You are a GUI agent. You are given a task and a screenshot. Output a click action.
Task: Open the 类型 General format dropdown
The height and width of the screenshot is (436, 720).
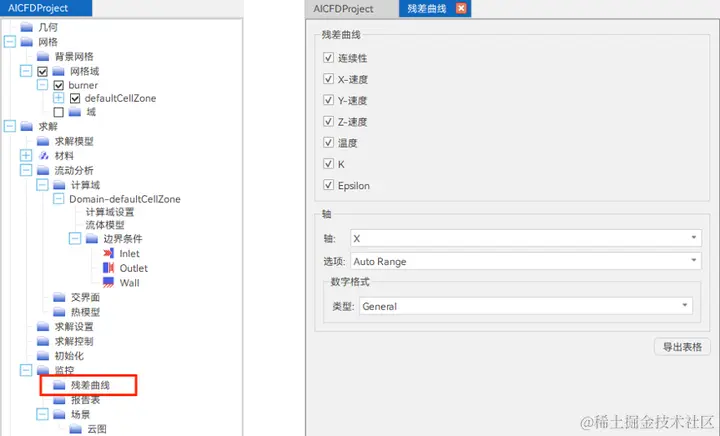tap(526, 306)
